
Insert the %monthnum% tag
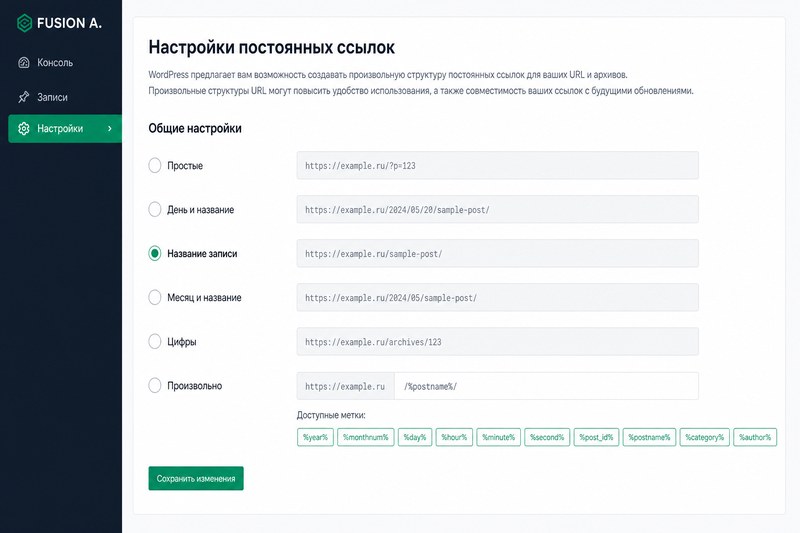365,437
